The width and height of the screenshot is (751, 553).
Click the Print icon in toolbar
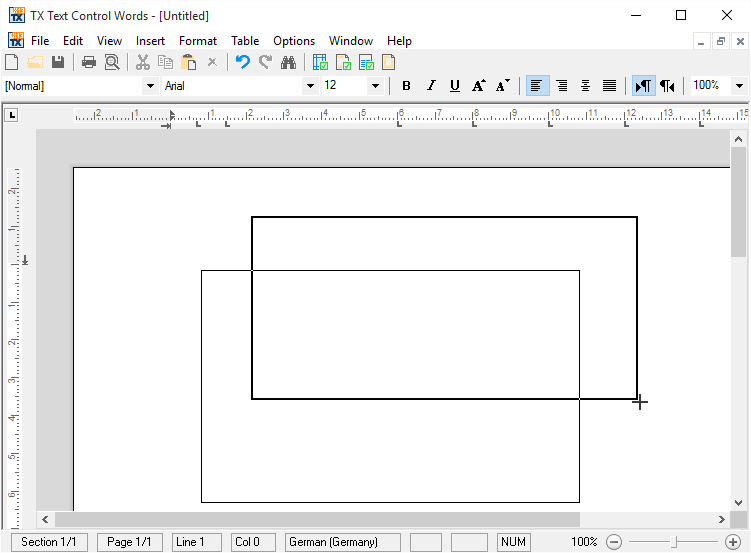point(89,62)
